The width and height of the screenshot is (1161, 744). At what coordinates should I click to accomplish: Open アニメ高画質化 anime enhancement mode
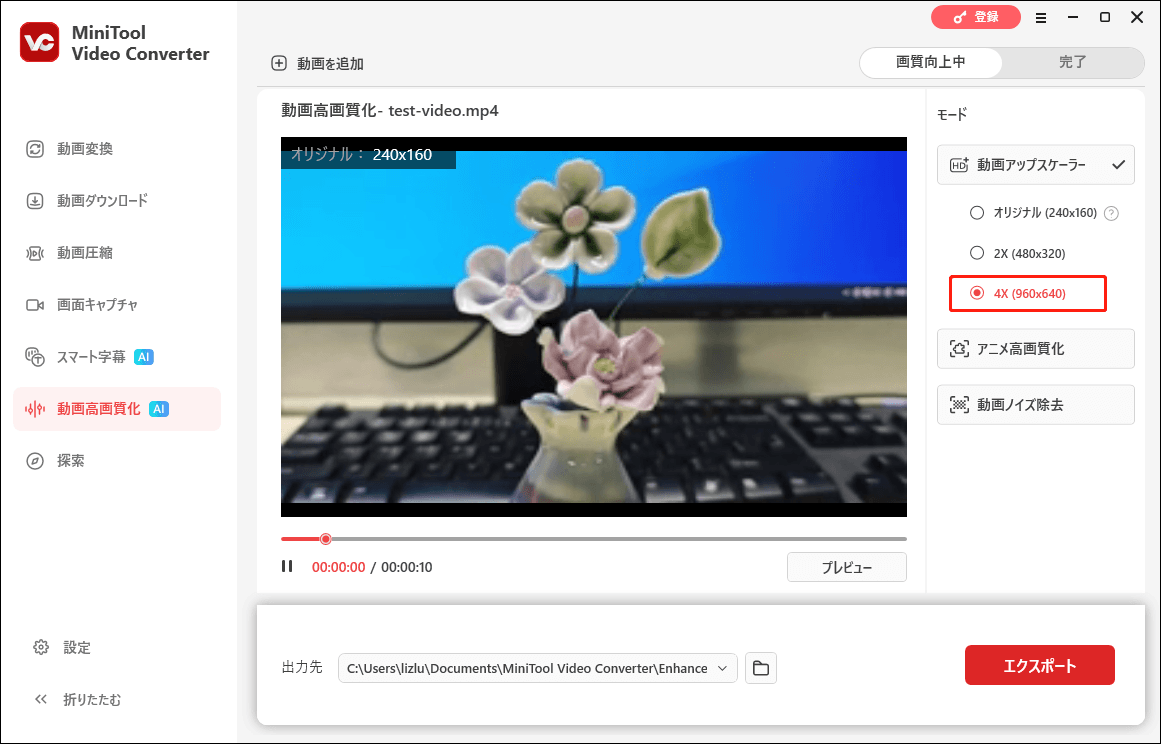point(1035,348)
